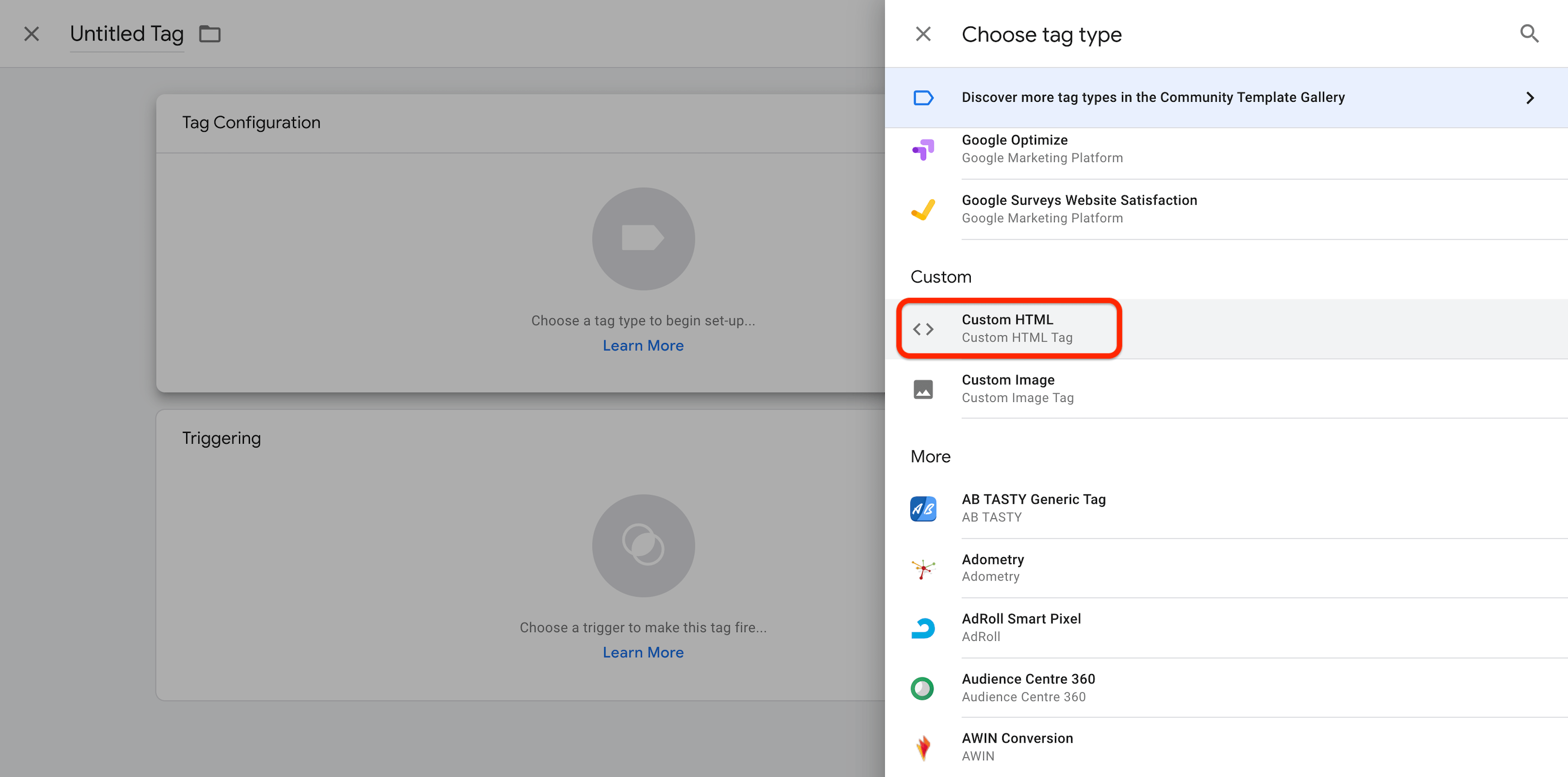This screenshot has height=777, width=1568.
Task: Click the search magnifier in tag type panel
Action: (1528, 34)
